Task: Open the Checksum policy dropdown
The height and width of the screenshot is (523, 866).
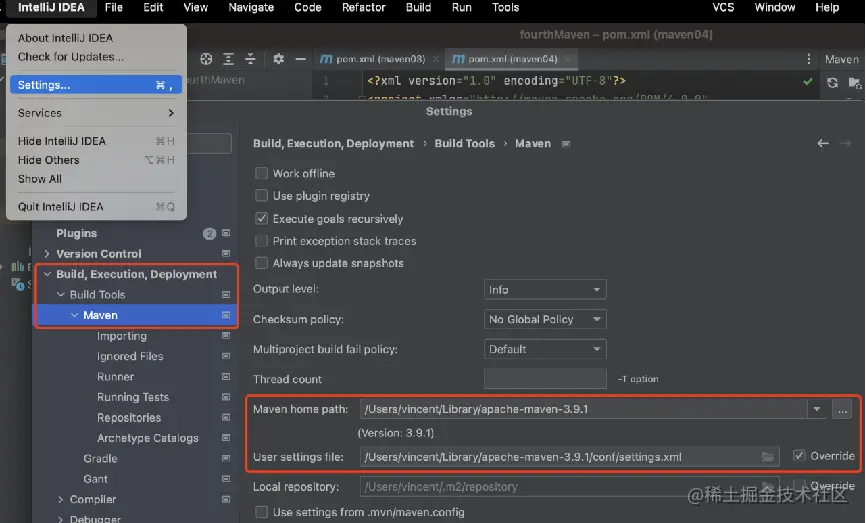Action: pyautogui.click(x=545, y=319)
